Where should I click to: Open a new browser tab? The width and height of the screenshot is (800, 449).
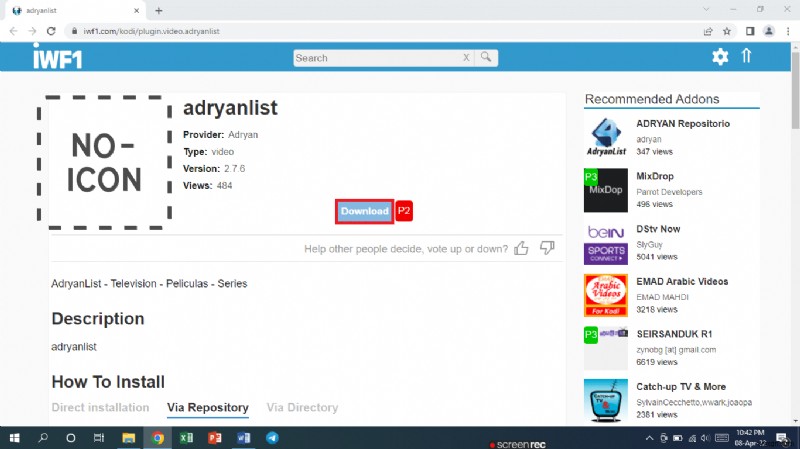159,10
